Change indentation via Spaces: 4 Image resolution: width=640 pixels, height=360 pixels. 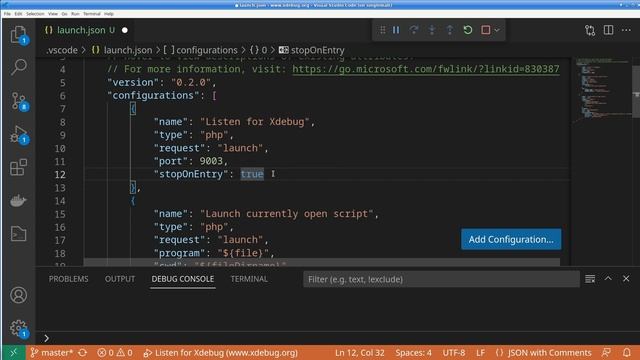(413, 353)
